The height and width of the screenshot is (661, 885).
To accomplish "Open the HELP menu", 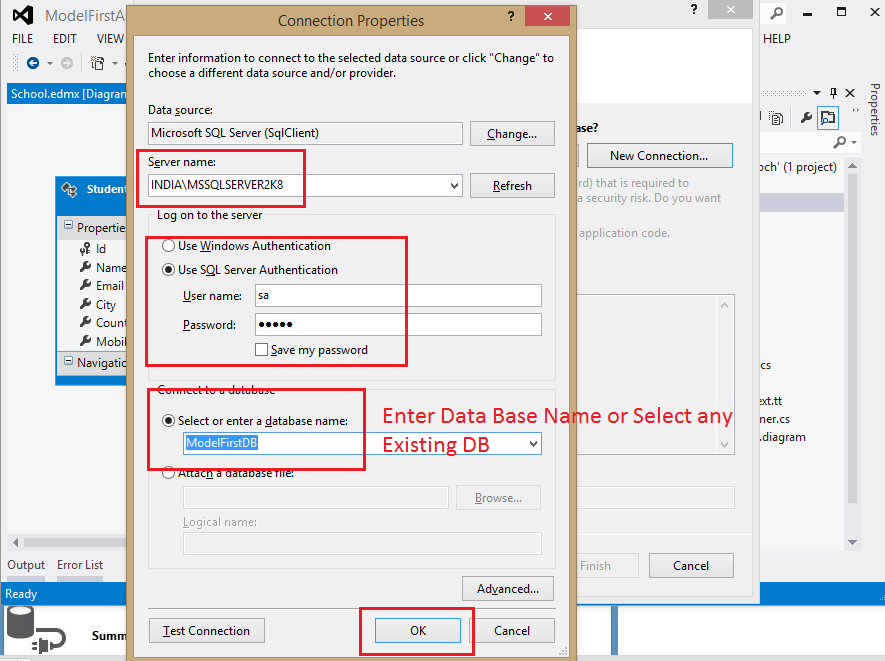I will (x=777, y=39).
